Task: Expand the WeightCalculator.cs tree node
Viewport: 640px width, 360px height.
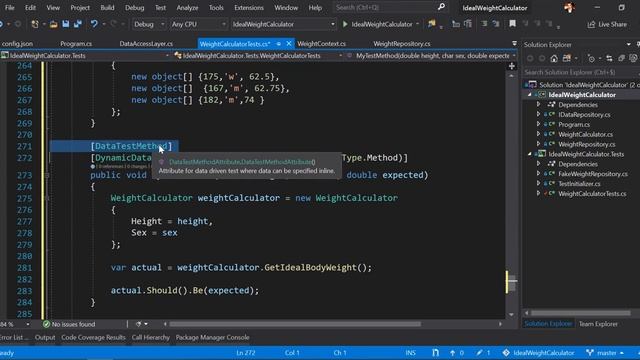Action: click(x=538, y=134)
